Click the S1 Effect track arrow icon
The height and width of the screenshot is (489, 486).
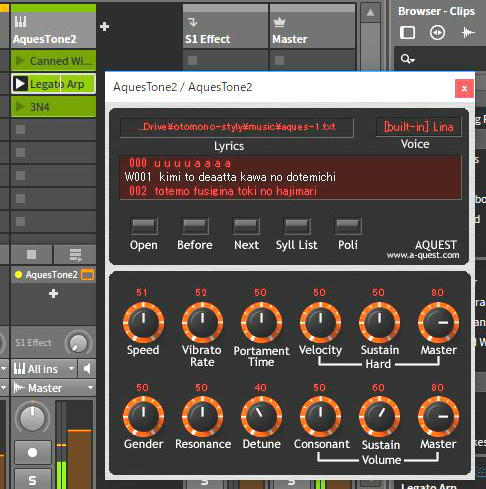(193, 22)
